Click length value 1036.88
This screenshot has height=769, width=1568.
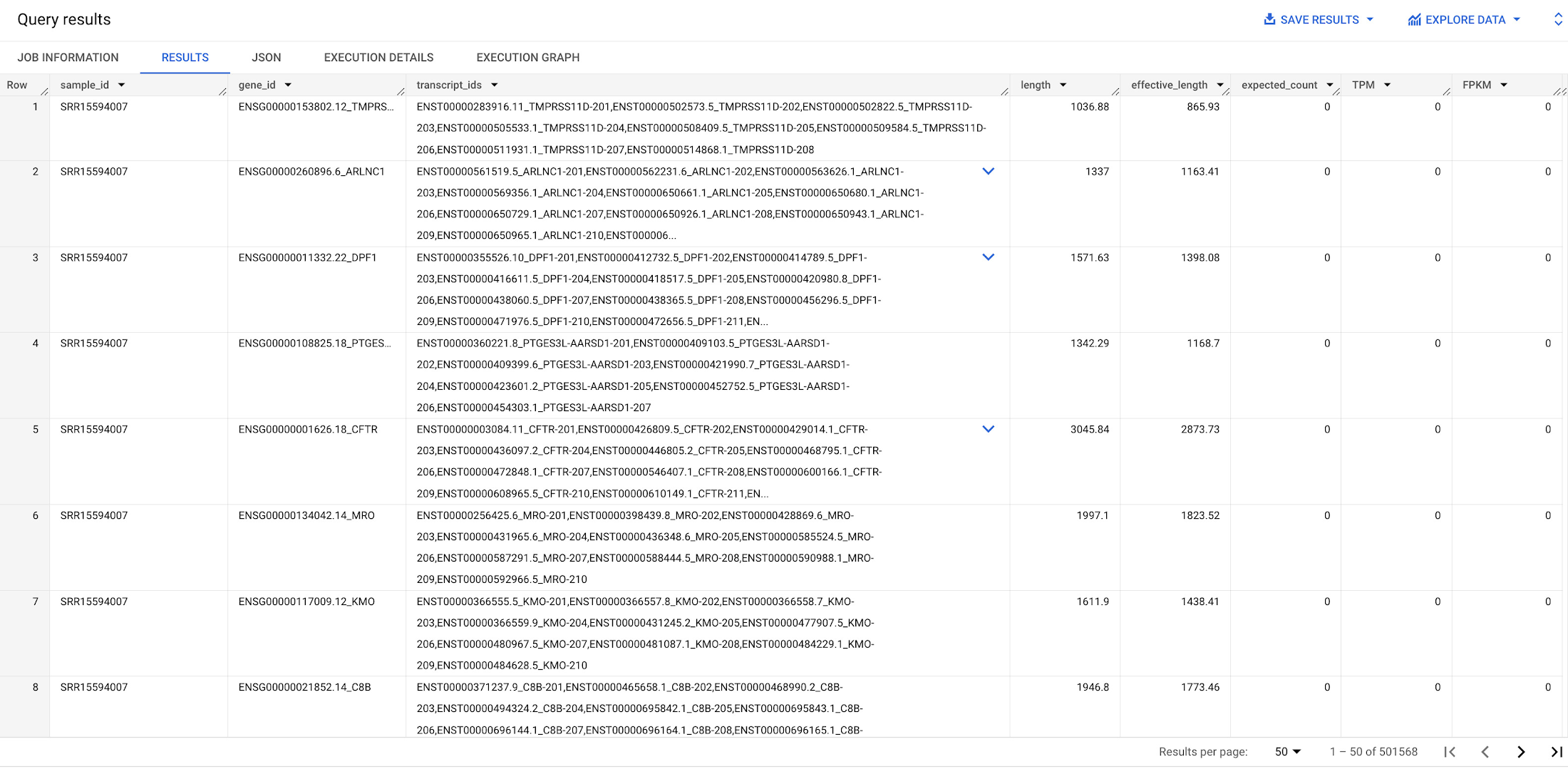pyautogui.click(x=1090, y=107)
